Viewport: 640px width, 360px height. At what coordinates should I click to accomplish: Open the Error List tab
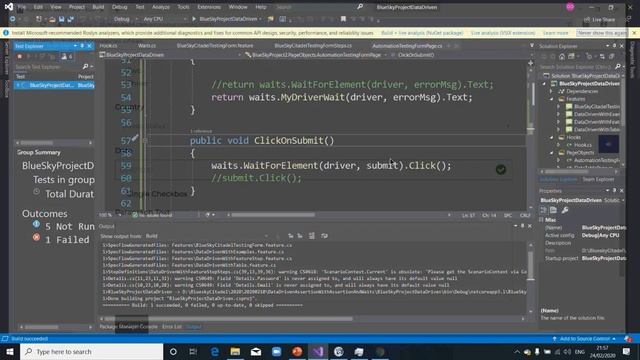pyautogui.click(x=172, y=327)
